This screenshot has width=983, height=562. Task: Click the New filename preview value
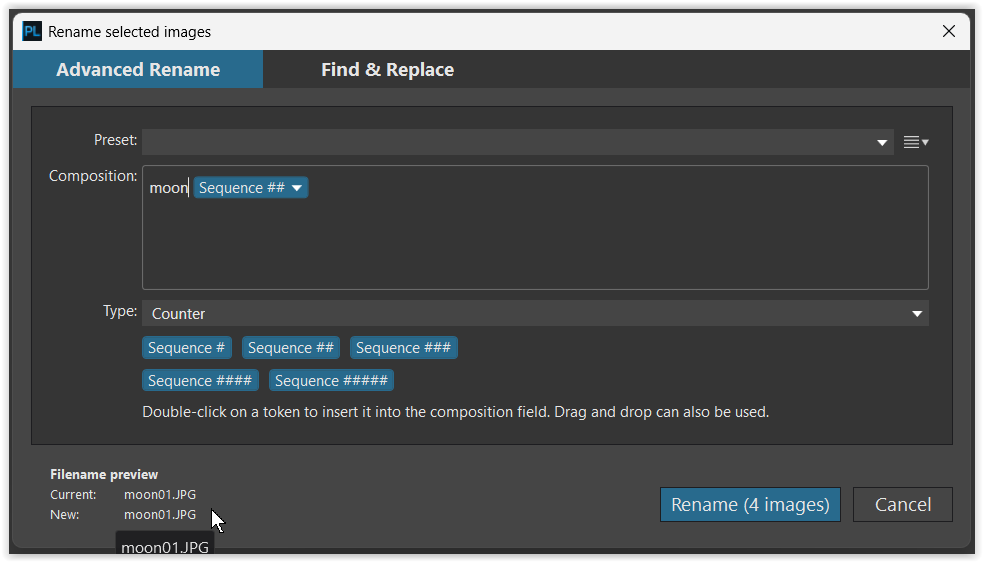(160, 515)
